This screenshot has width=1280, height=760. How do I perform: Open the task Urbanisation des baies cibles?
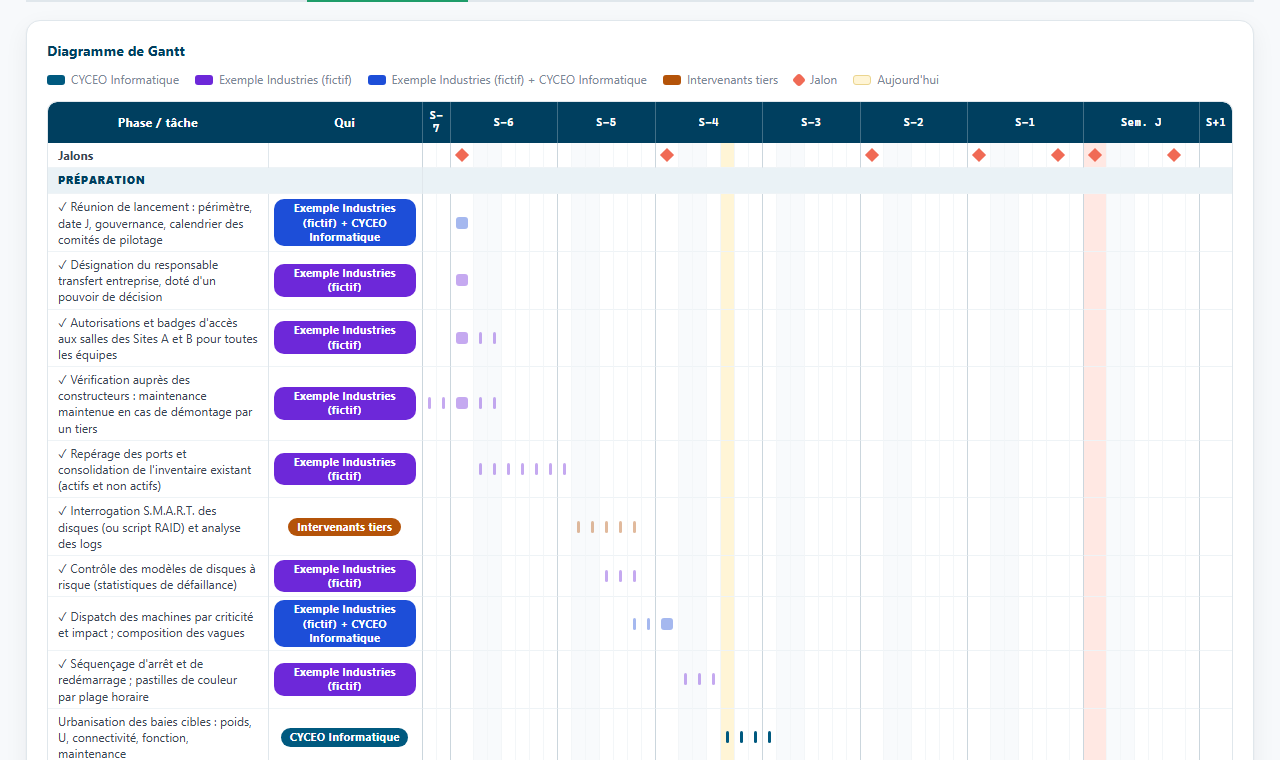155,737
